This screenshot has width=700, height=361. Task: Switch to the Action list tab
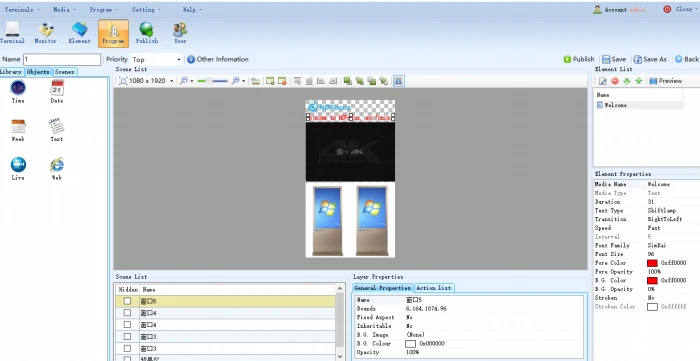tap(434, 288)
